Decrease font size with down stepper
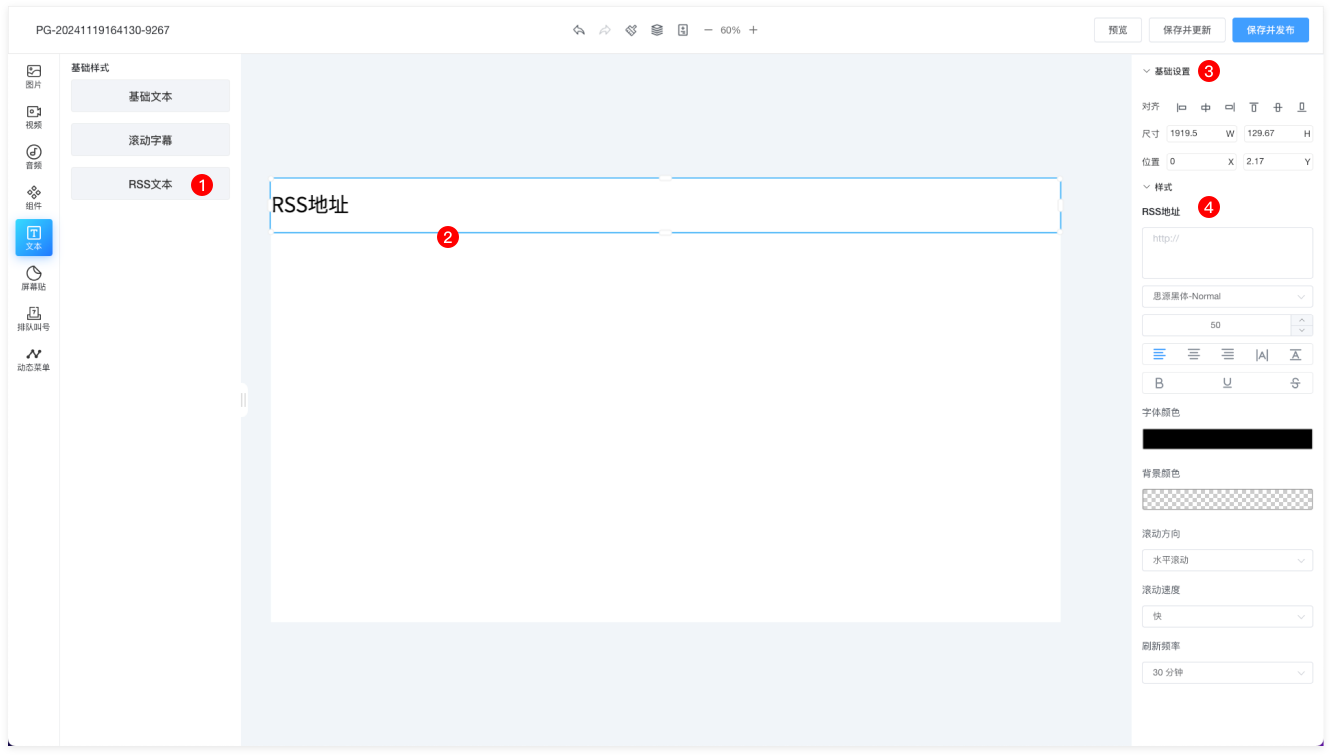1332x756 pixels. (1302, 330)
